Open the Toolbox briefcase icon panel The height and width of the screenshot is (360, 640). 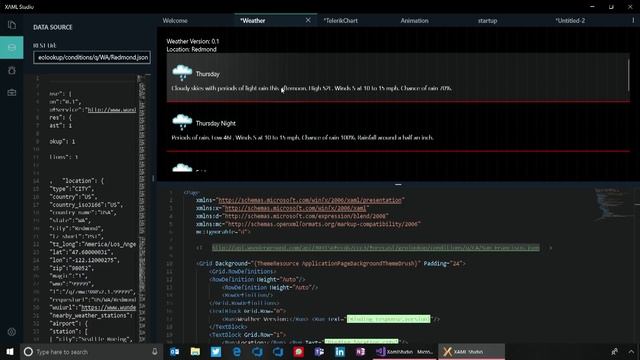tap(12, 93)
